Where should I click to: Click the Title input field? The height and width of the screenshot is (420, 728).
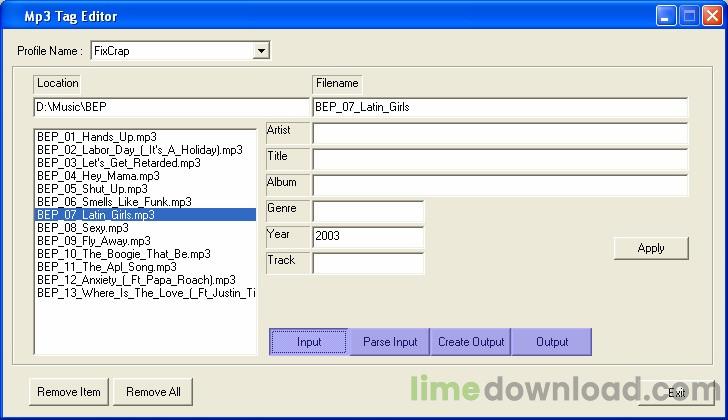(500, 160)
